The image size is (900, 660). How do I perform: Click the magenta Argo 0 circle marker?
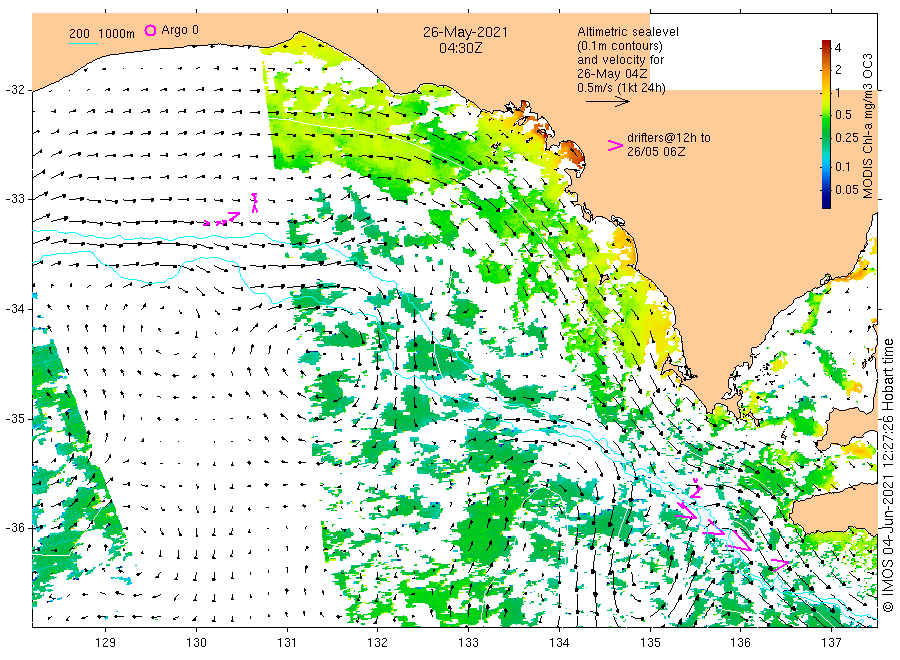point(150,30)
